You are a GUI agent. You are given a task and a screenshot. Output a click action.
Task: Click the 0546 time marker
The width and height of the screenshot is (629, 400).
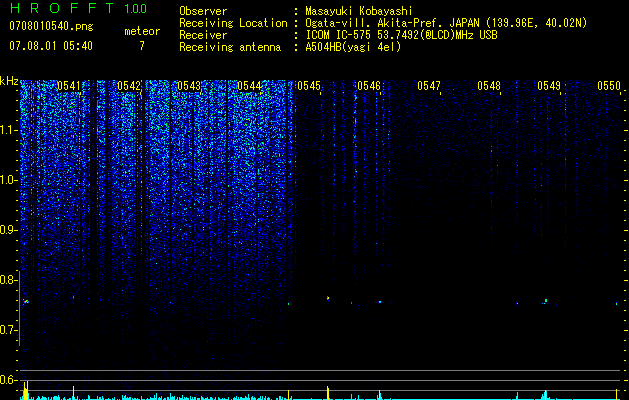coord(369,86)
